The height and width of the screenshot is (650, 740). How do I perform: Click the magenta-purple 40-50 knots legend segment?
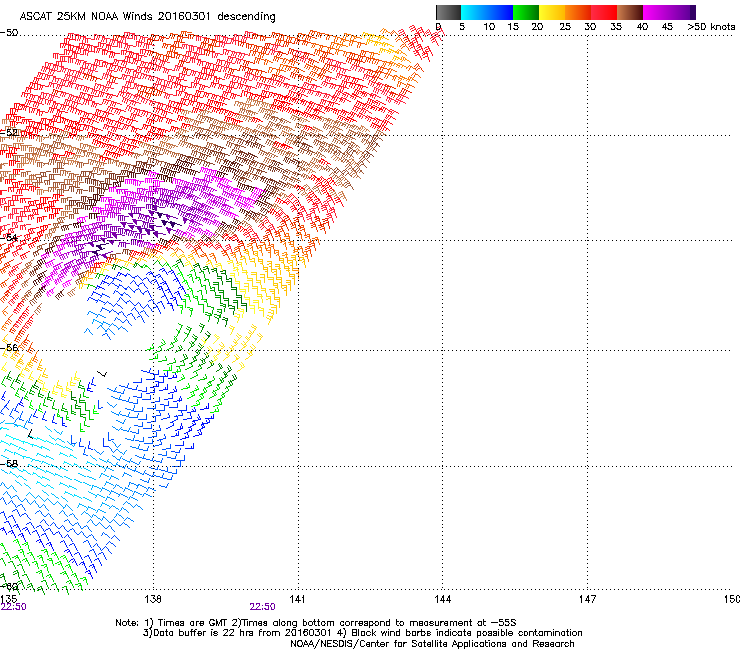coord(666,12)
